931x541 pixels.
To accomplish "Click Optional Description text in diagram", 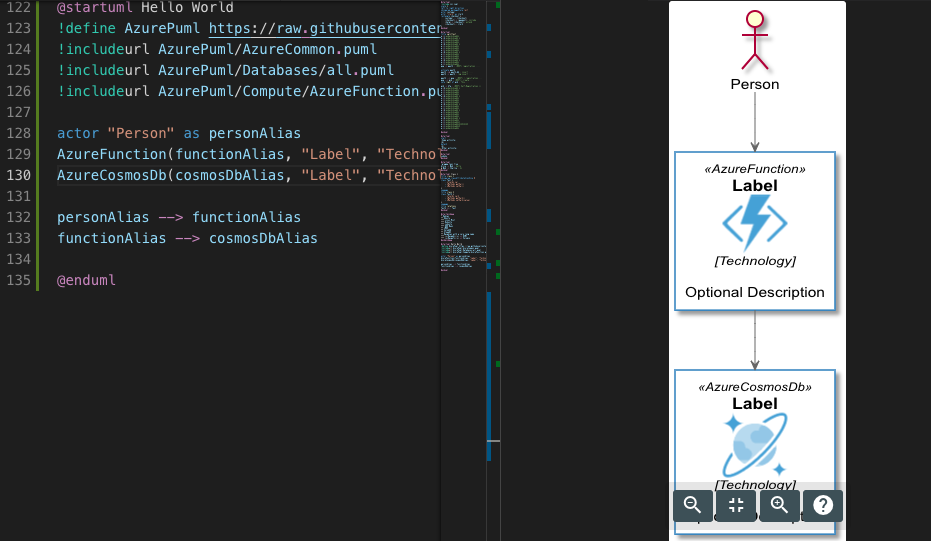I will tap(755, 292).
